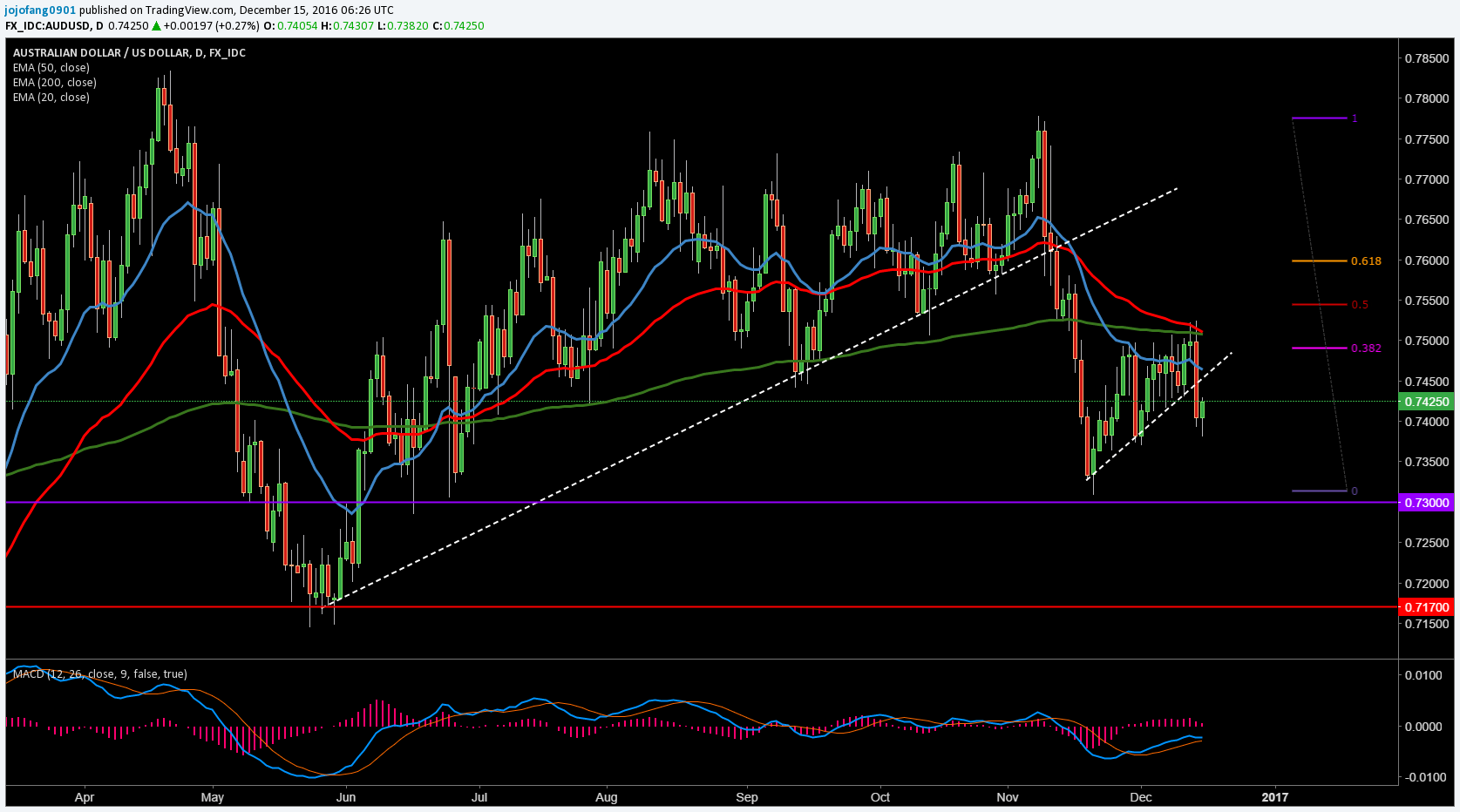Click the Nov label on time axis

tap(1008, 797)
